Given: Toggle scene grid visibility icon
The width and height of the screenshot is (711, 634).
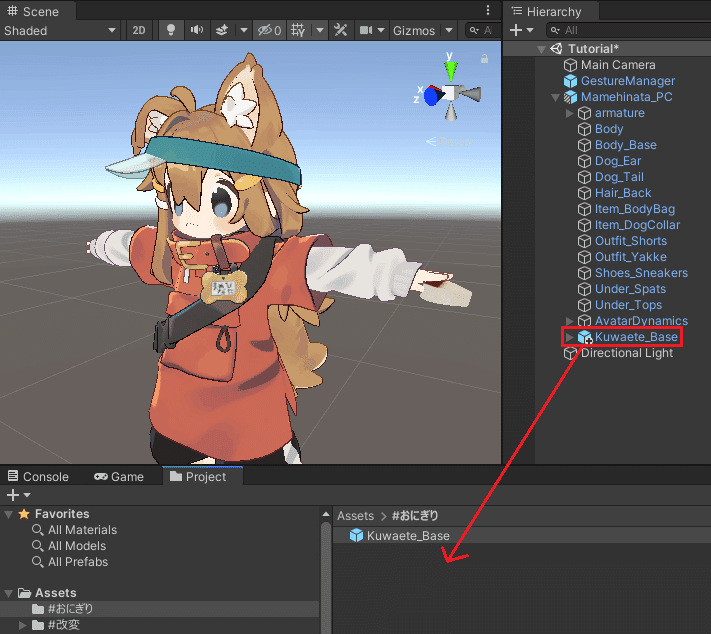Looking at the screenshot, I should [298, 30].
